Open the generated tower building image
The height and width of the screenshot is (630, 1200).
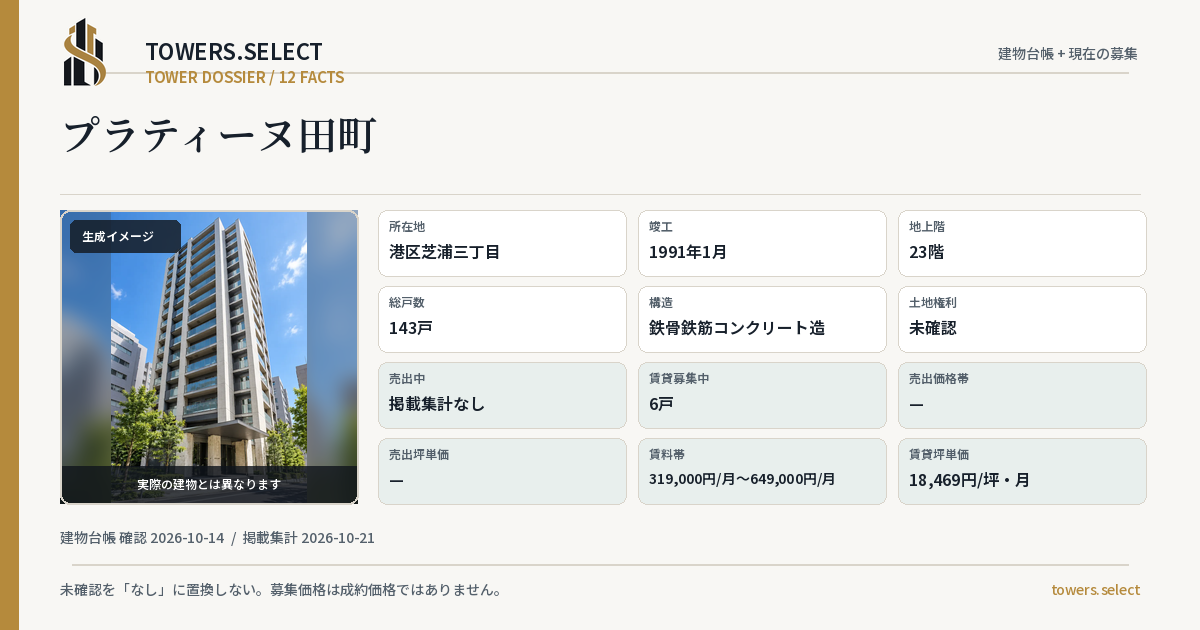click(209, 357)
